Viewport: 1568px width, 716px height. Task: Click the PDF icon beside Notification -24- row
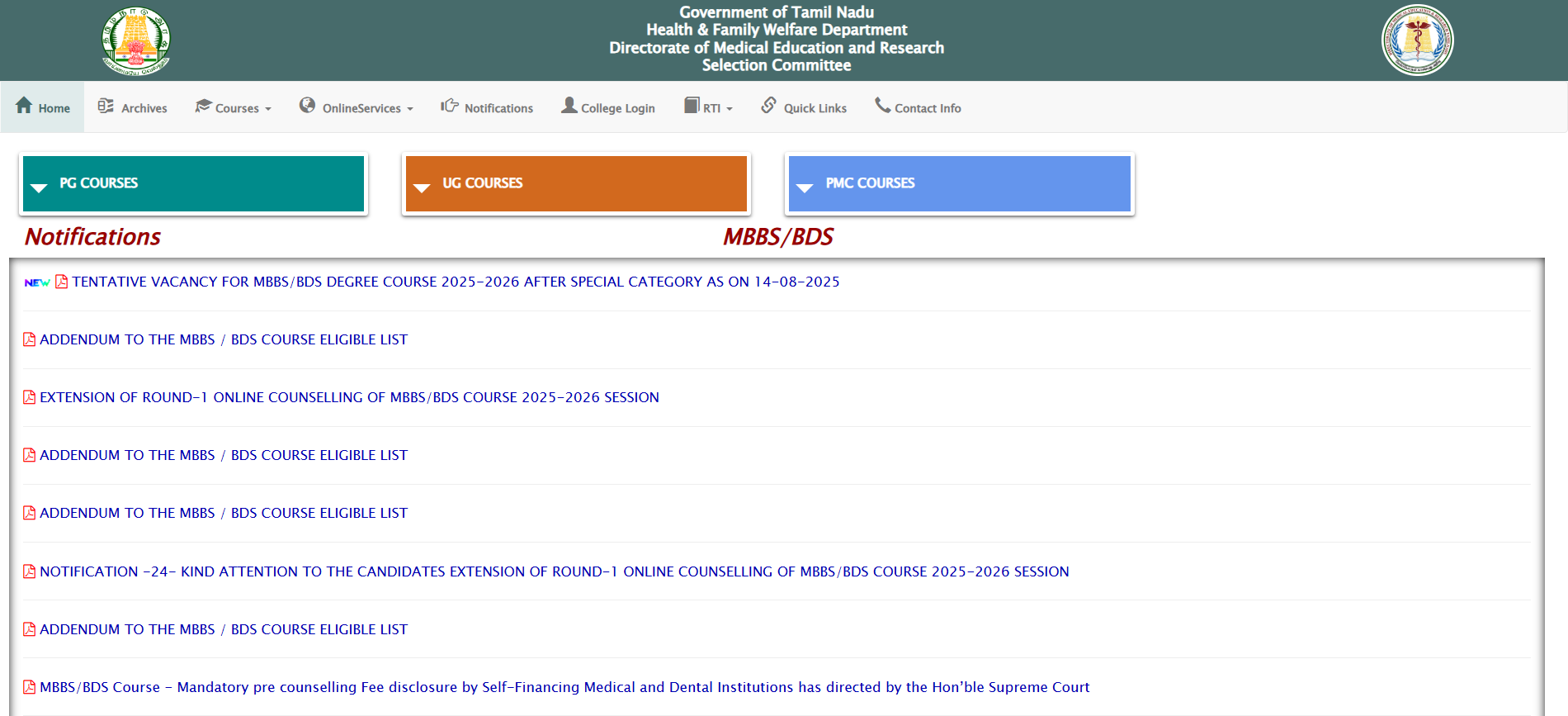[29, 571]
